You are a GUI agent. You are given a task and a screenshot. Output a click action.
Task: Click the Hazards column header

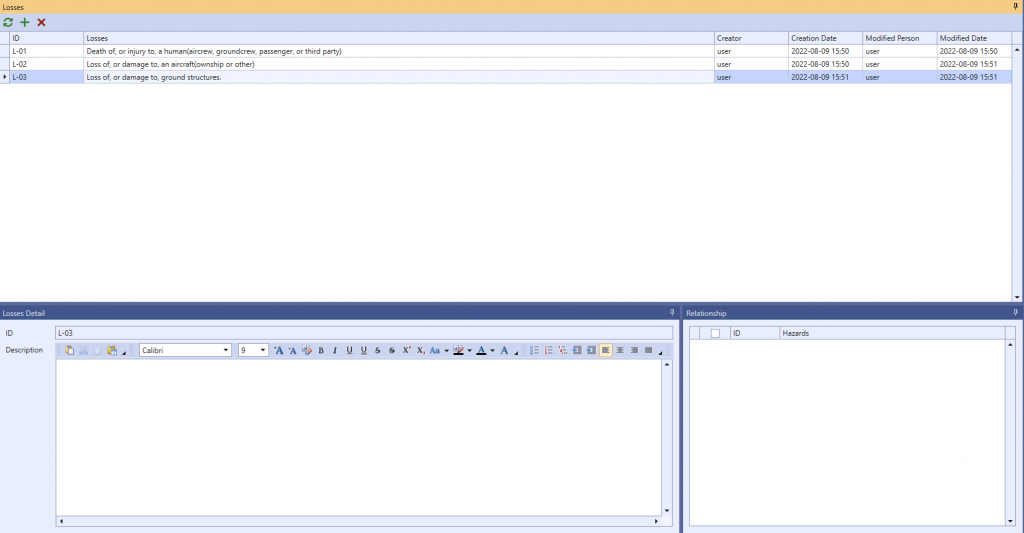(x=892, y=333)
